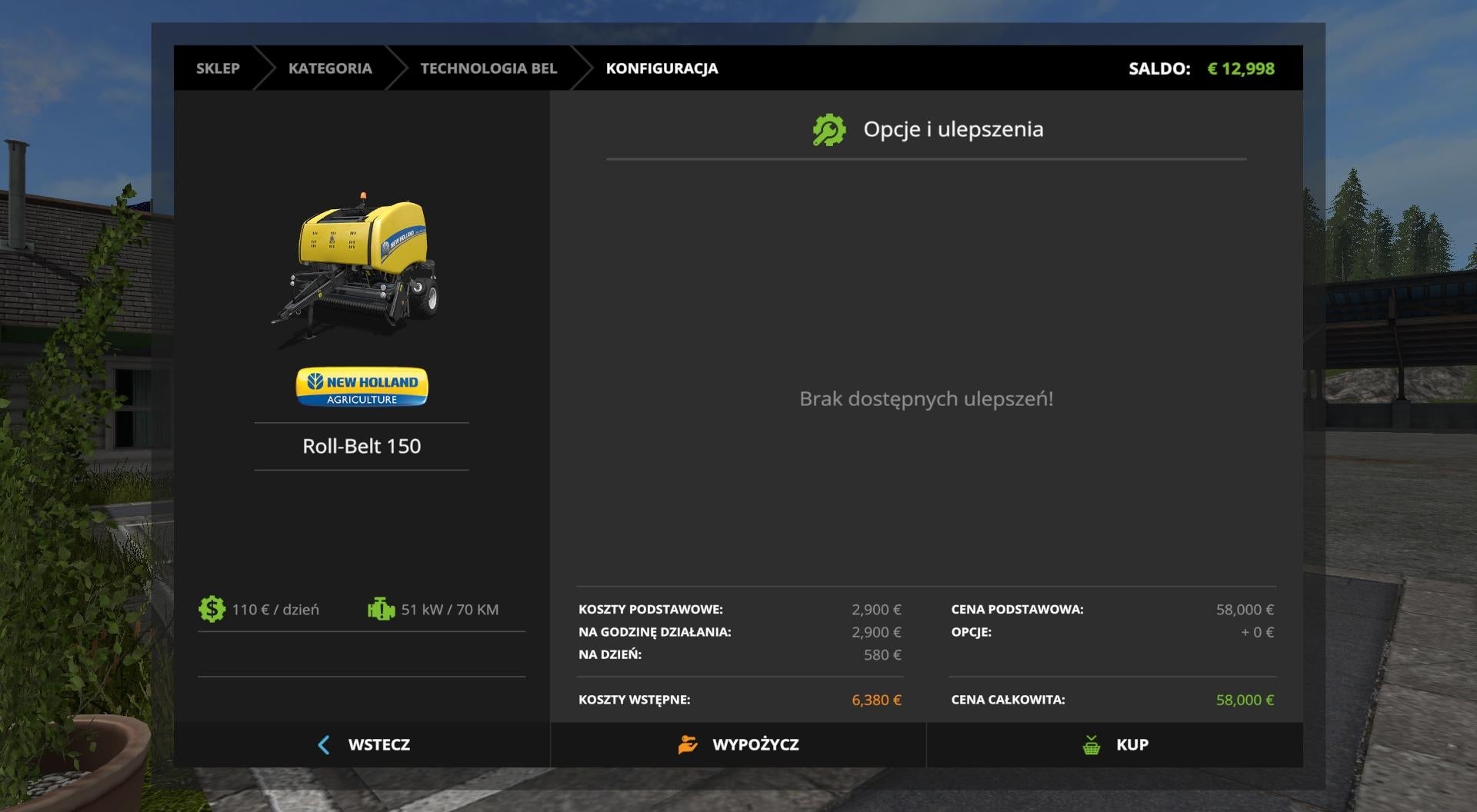Screen dimensions: 1477x812
Task: Click the WSTECZ back button
Action: (362, 744)
